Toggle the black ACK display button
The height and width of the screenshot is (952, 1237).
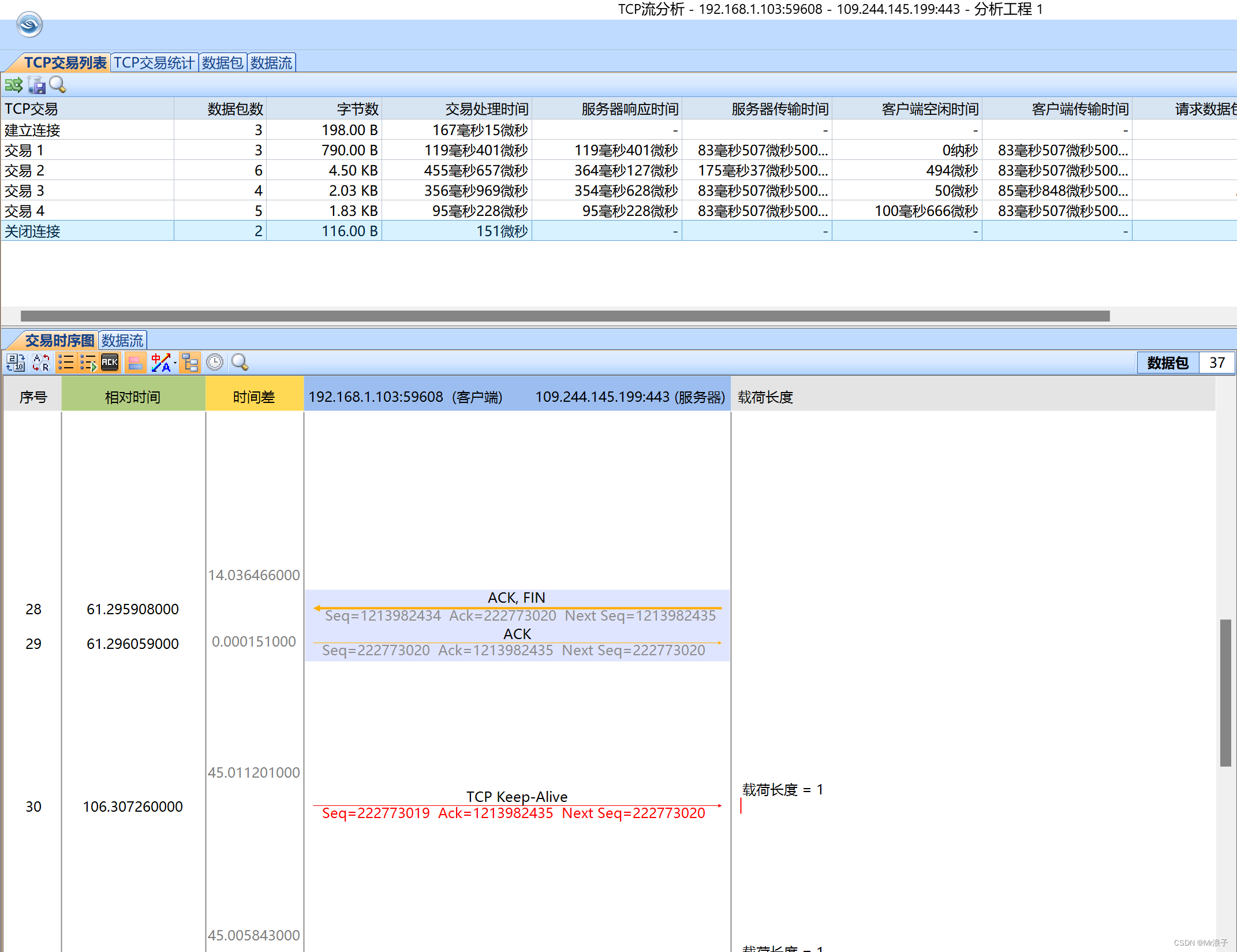click(110, 363)
